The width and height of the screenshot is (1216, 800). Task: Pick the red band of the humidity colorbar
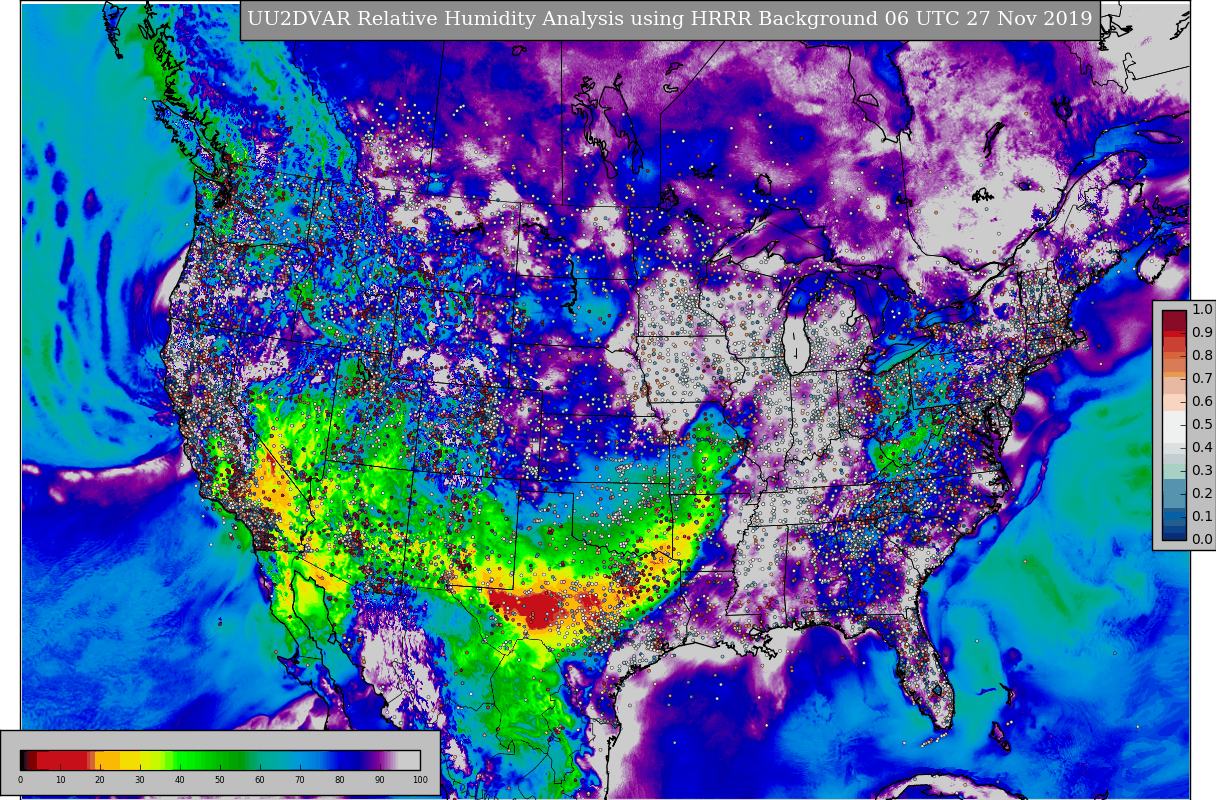tap(62, 760)
